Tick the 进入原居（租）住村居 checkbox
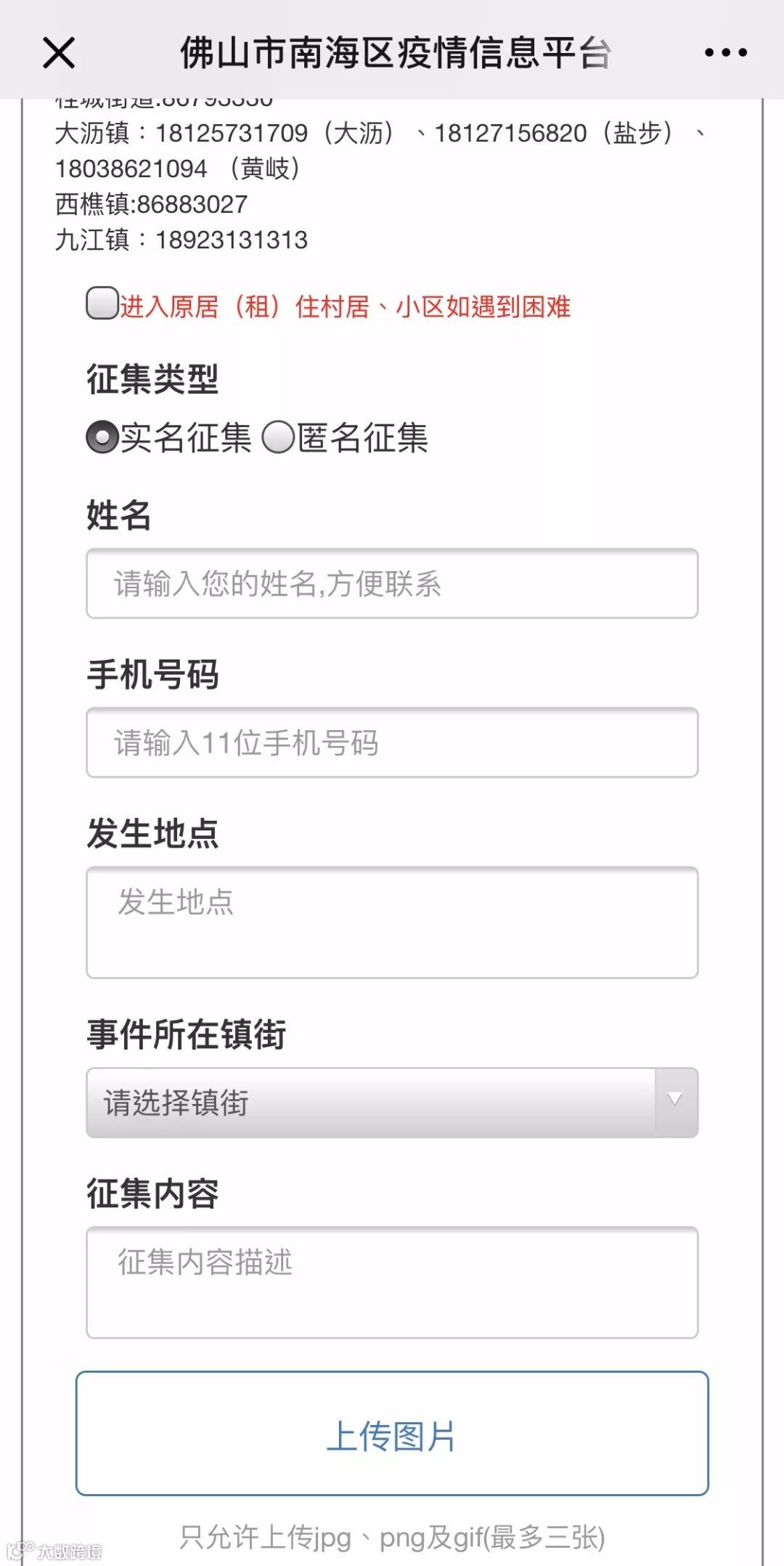The height and width of the screenshot is (1566, 784). pos(102,304)
